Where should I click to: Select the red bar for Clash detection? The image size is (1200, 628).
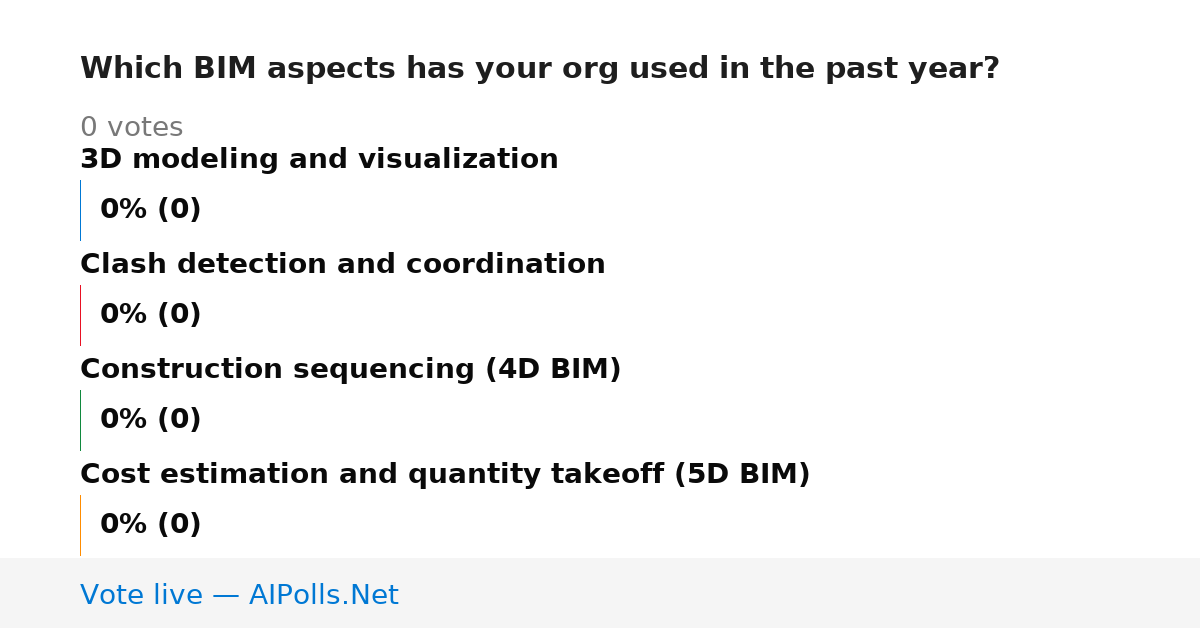[80, 315]
